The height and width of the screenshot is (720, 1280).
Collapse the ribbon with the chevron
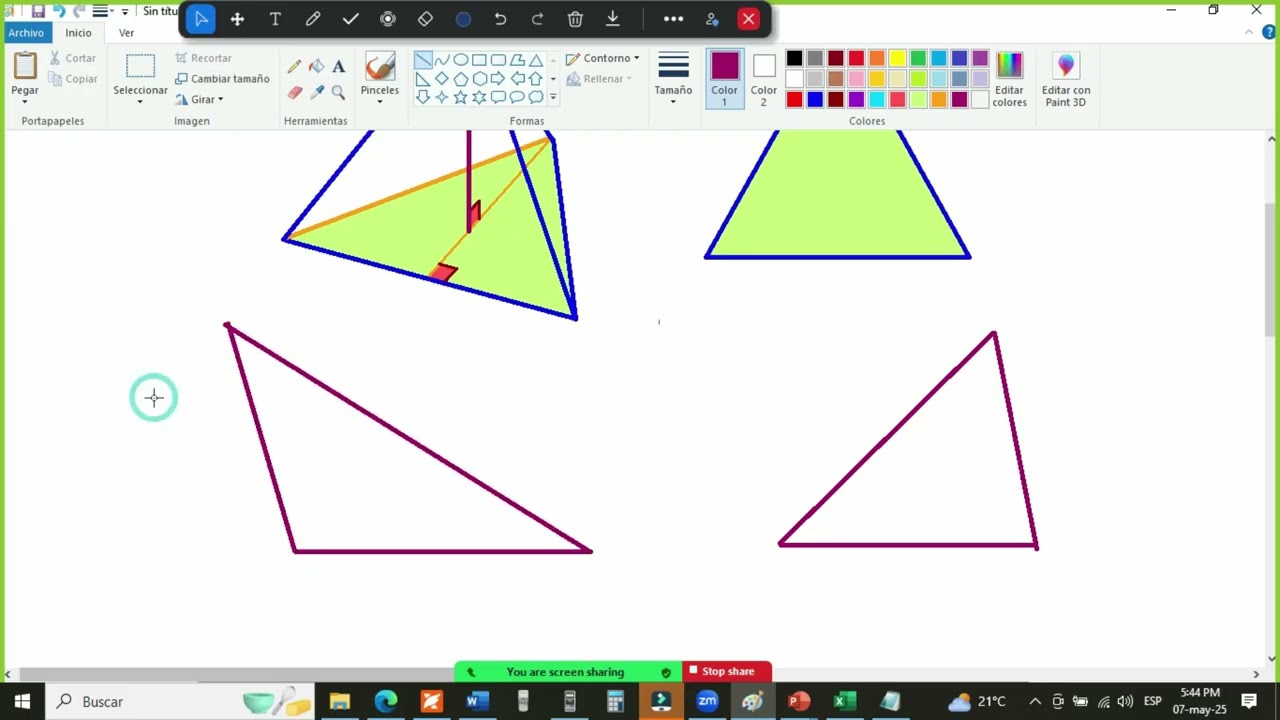pyautogui.click(x=1249, y=33)
